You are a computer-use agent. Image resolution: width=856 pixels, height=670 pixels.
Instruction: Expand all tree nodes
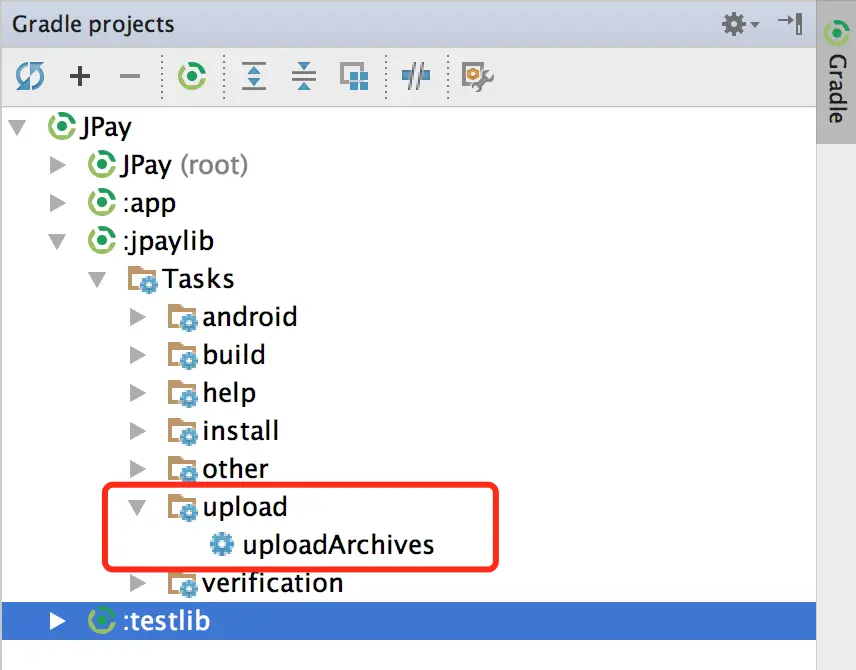click(x=254, y=76)
